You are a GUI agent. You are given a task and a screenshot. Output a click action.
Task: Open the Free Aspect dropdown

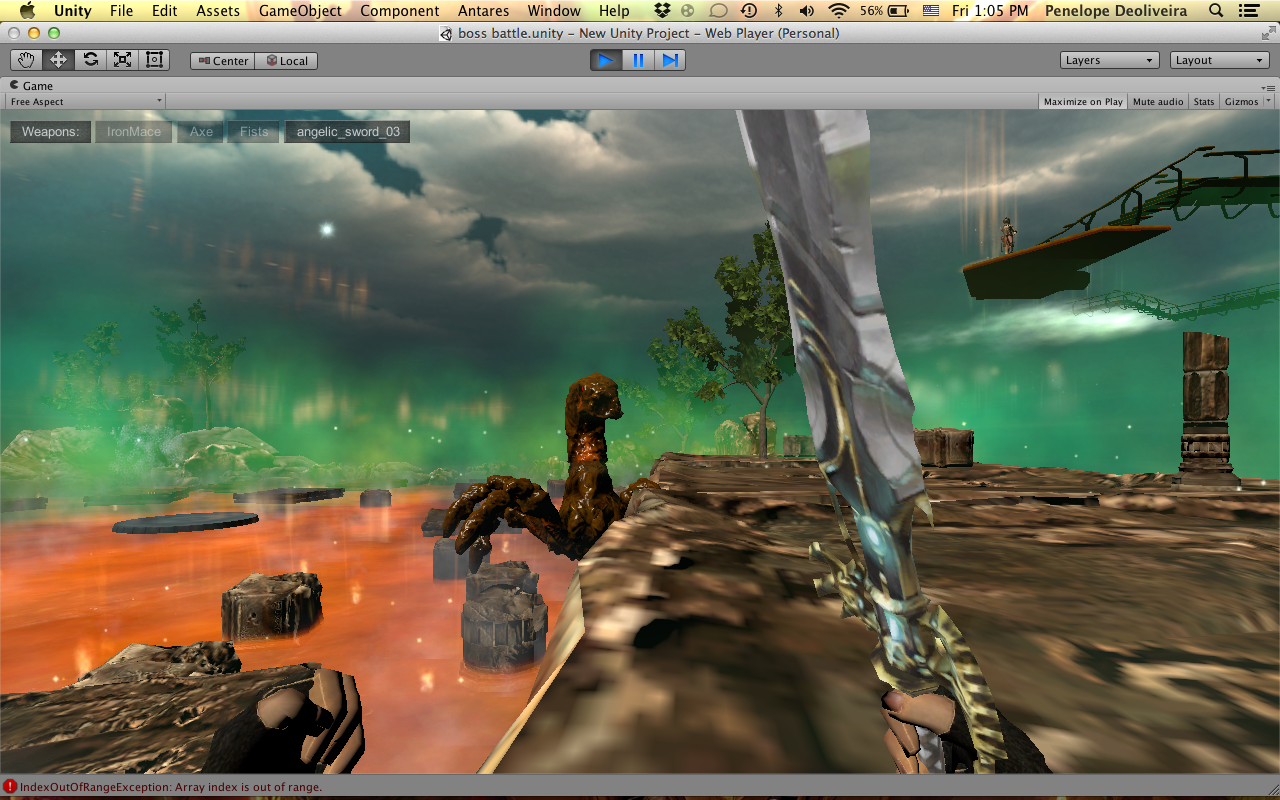86,102
